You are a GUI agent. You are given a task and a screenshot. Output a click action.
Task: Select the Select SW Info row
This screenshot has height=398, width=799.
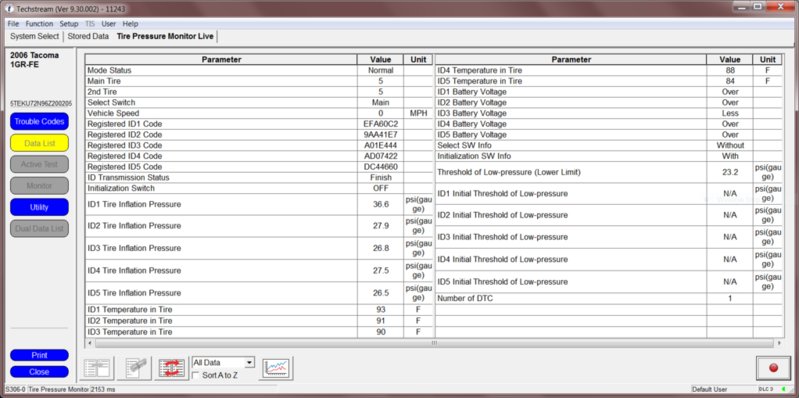coord(608,145)
